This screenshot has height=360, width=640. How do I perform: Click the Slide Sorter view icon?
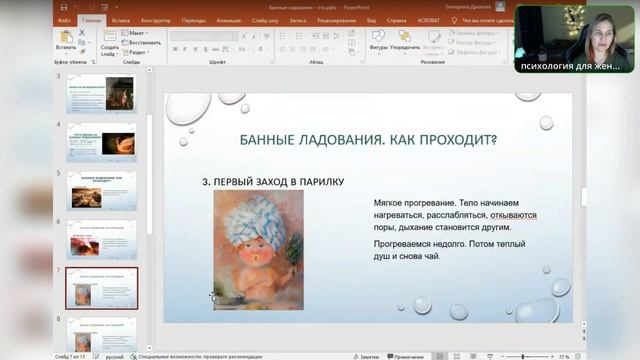pos(457,357)
